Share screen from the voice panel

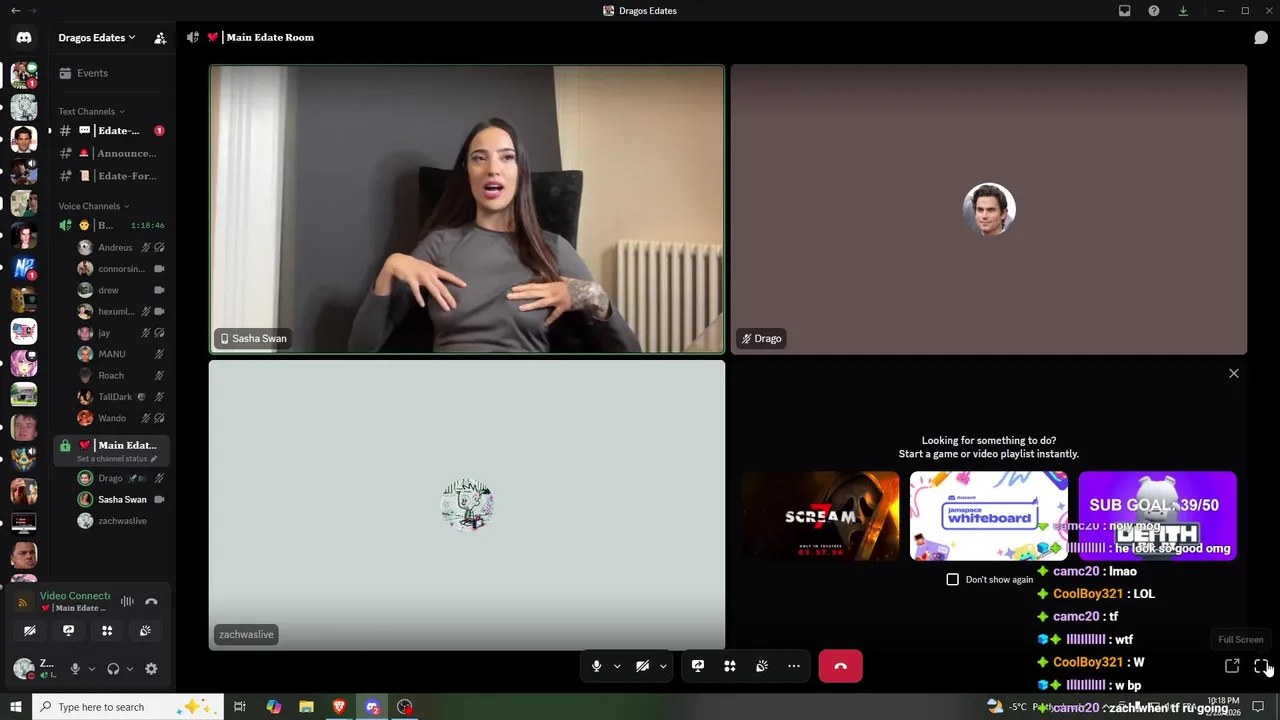tap(68, 631)
